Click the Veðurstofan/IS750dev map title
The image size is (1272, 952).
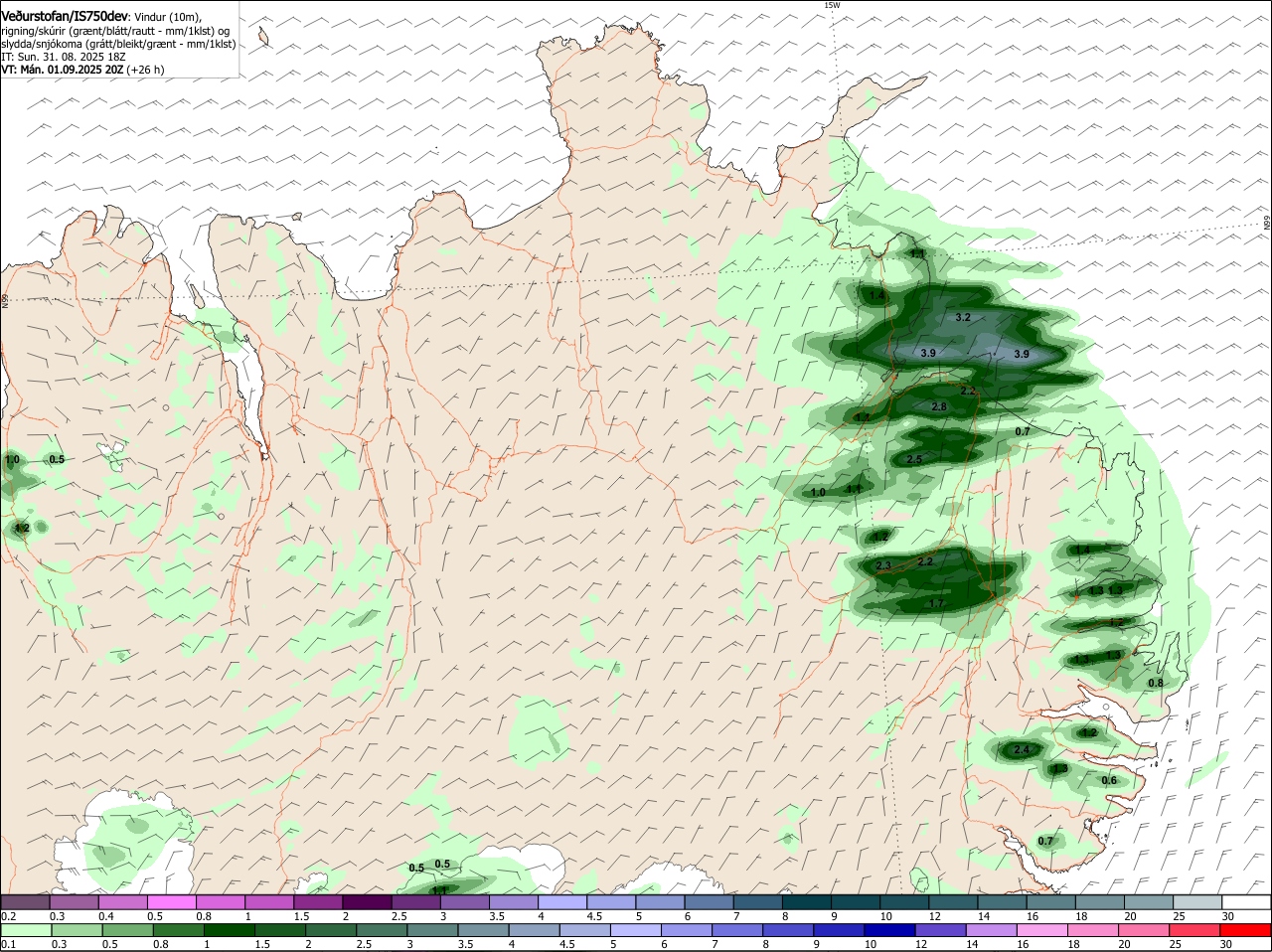point(65,16)
